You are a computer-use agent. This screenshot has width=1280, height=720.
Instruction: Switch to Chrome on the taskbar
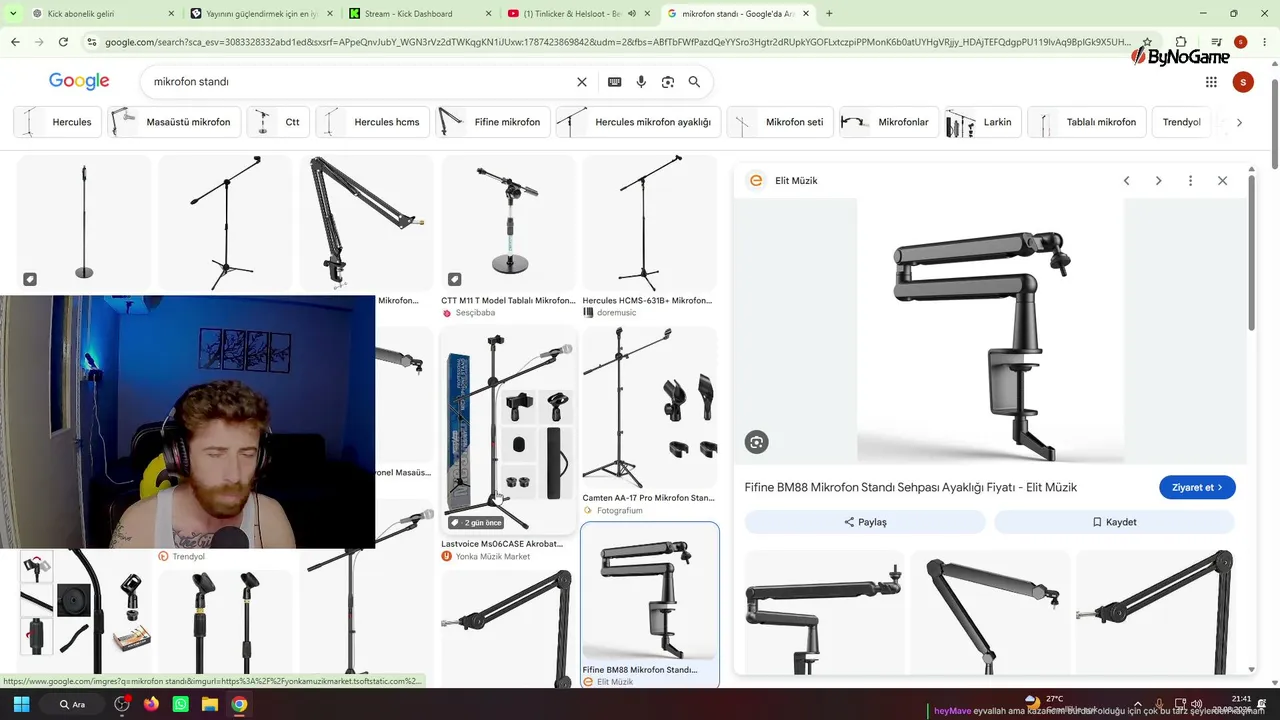pyautogui.click(x=239, y=704)
